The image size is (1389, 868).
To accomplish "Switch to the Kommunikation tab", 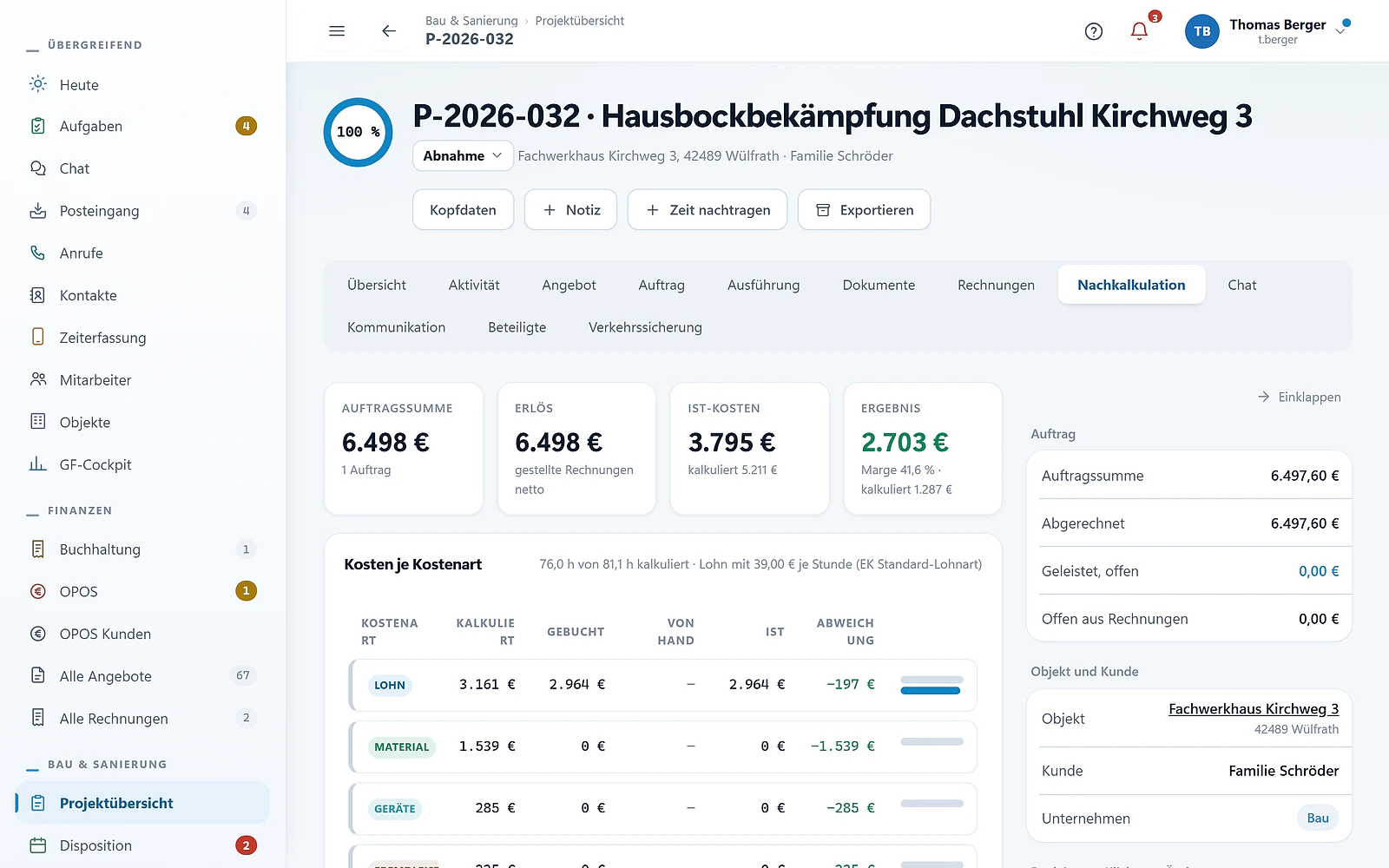I will pos(397,327).
